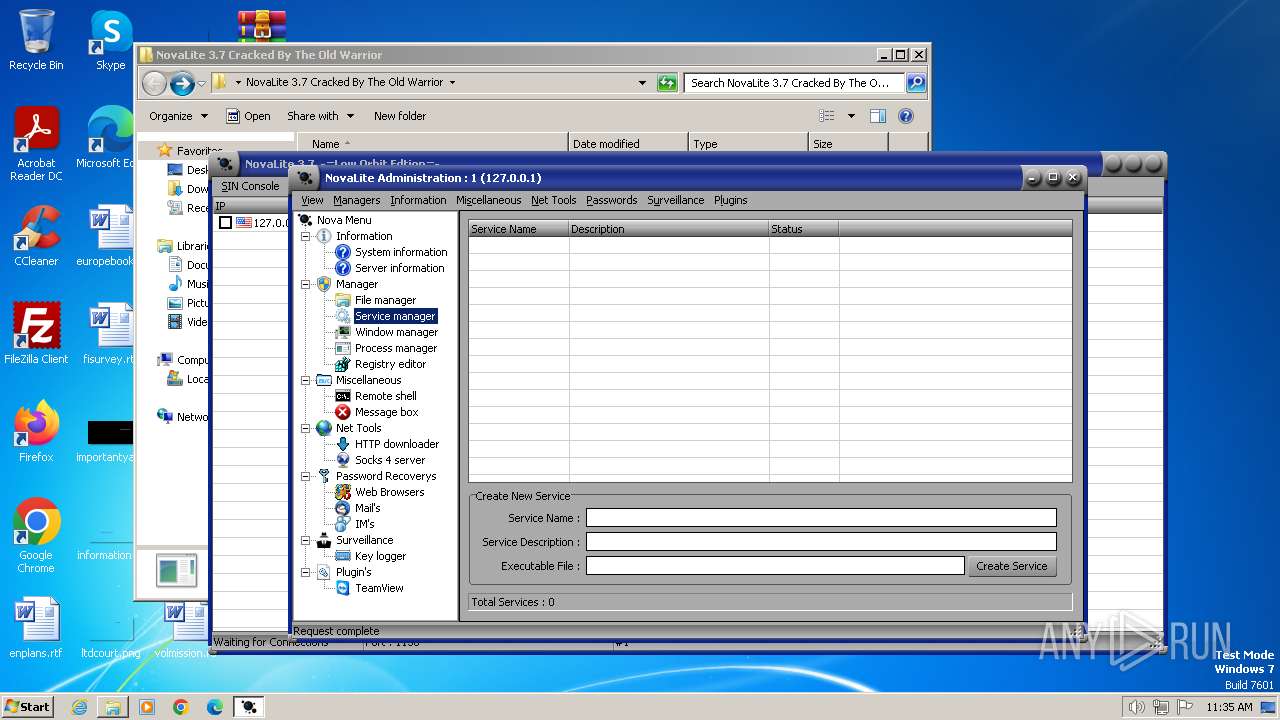Open the TeamView plugin icon

(x=343, y=588)
